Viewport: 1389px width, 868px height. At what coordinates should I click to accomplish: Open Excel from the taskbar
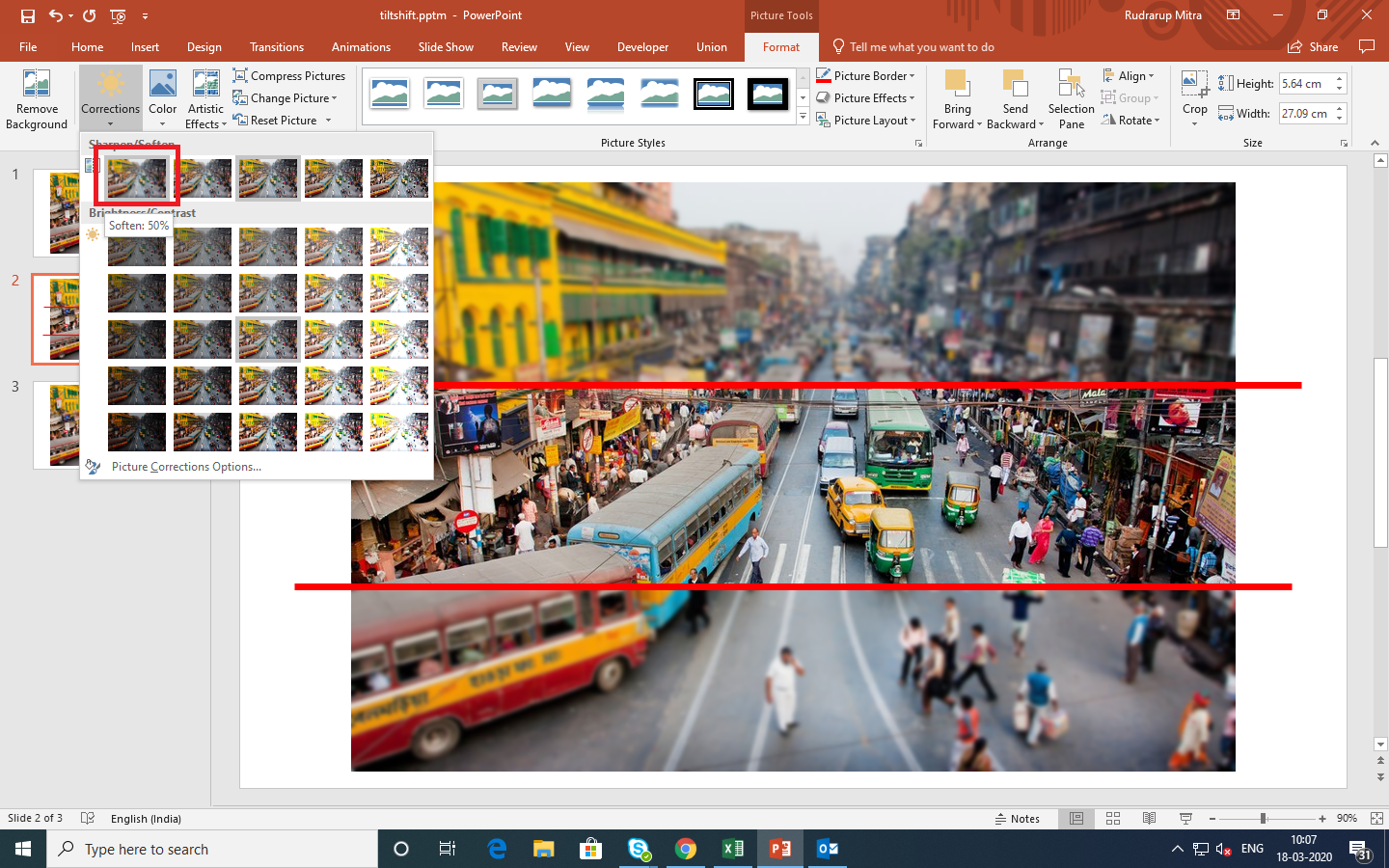point(733,849)
